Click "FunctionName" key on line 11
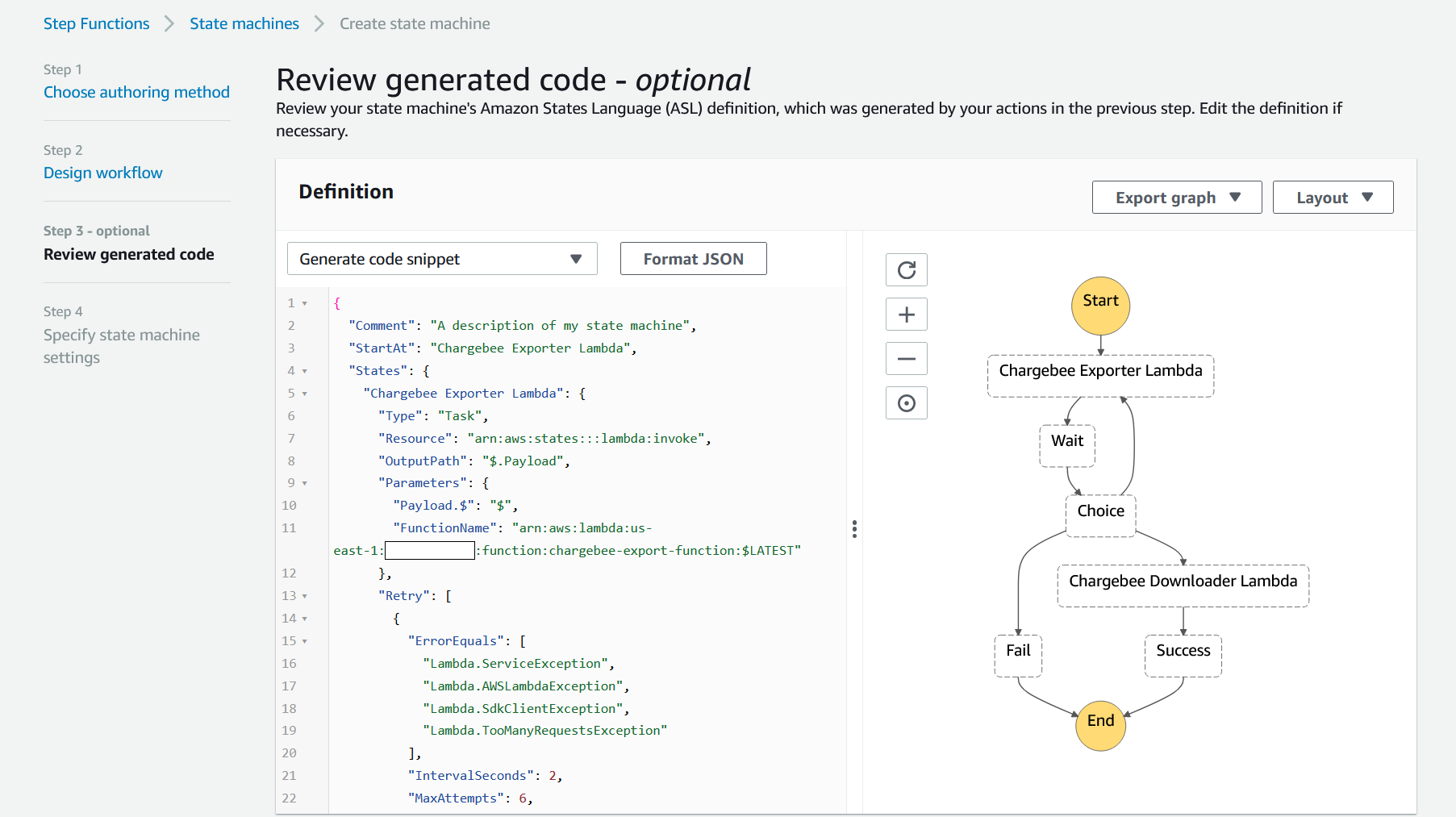This screenshot has height=817, width=1456. (x=445, y=528)
